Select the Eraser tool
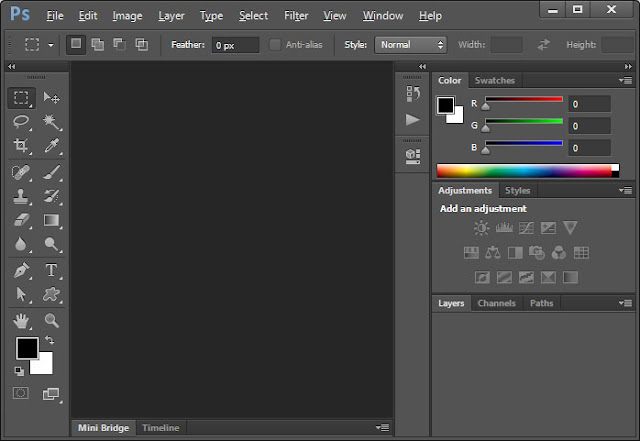 (x=21, y=220)
